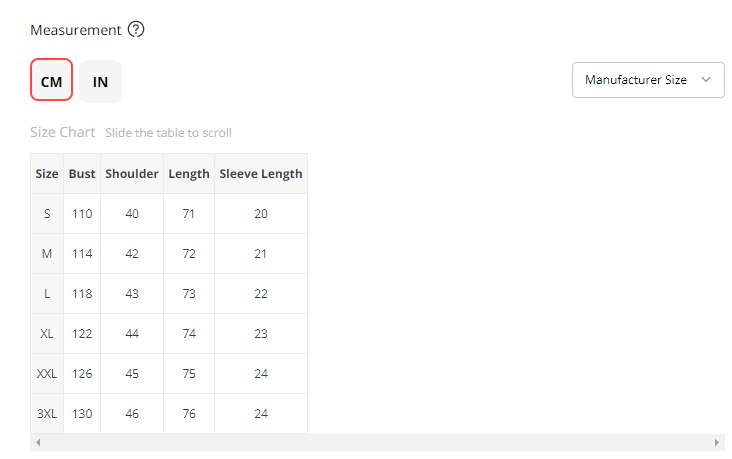This screenshot has width=732, height=459.
Task: Select the CM unit toggle
Action: [51, 80]
